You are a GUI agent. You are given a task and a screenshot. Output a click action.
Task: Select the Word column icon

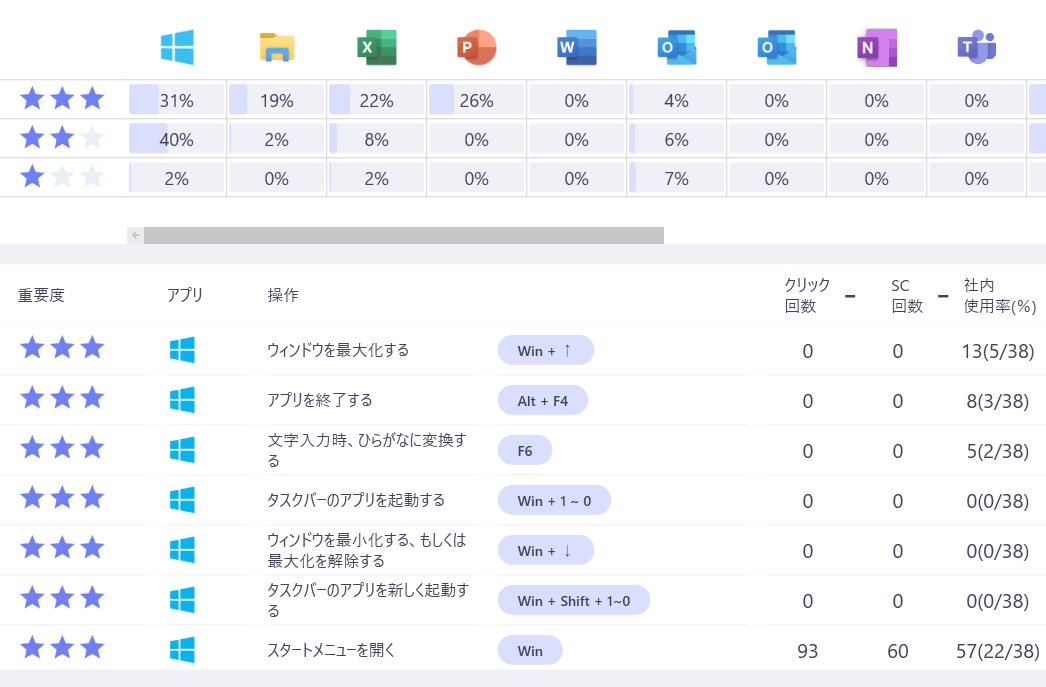click(577, 47)
